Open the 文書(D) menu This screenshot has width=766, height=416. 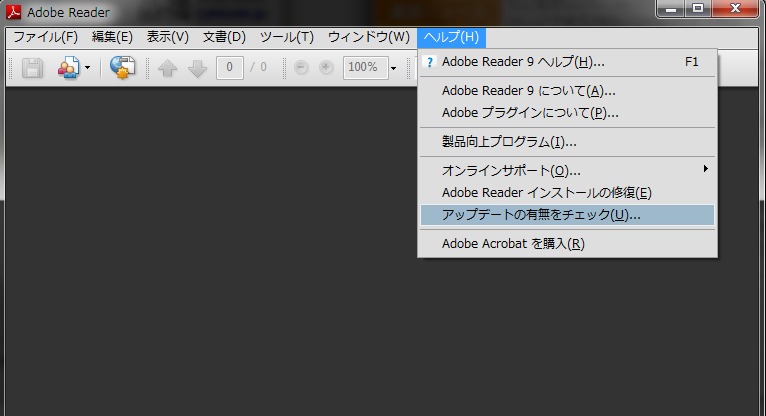(224, 37)
